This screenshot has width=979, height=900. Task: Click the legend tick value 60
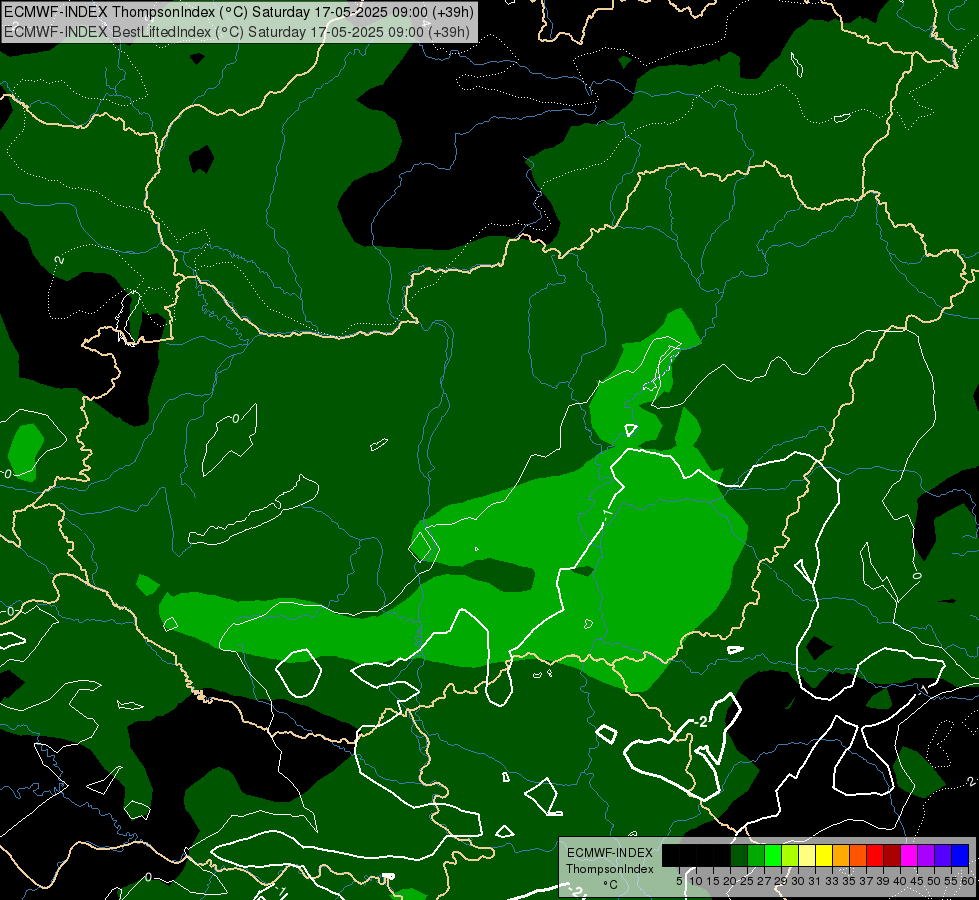pos(968,881)
